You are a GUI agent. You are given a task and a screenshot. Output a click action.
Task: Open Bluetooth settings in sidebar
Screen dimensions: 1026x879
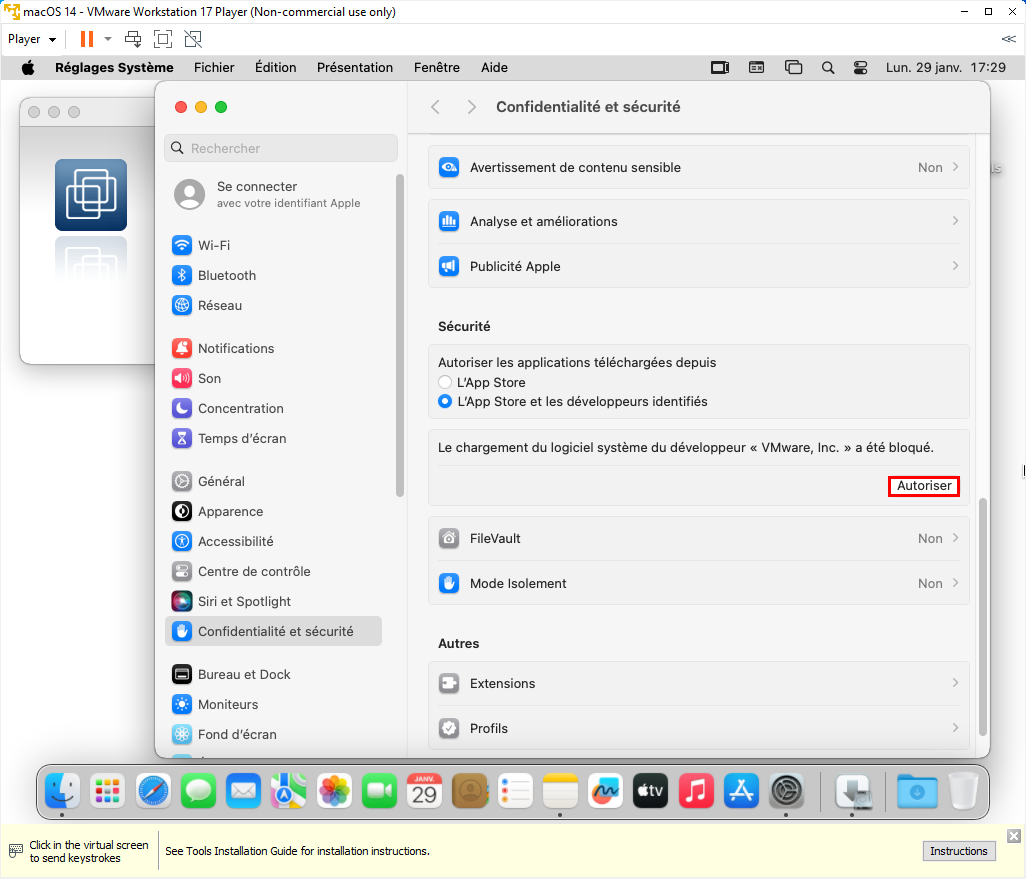click(x=274, y=276)
